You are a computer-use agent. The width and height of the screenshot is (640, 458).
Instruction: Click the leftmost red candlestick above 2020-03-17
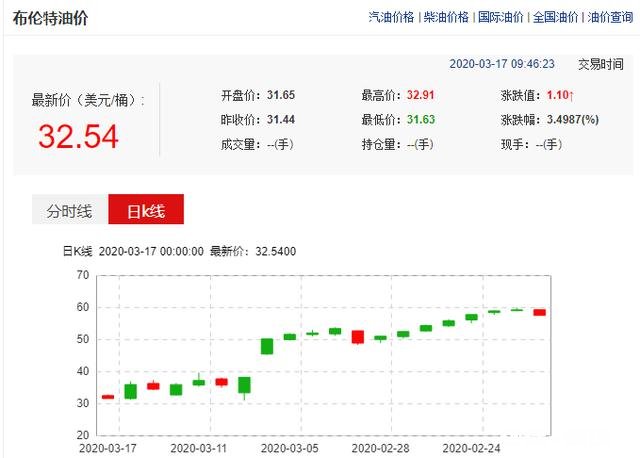pyautogui.click(x=108, y=397)
